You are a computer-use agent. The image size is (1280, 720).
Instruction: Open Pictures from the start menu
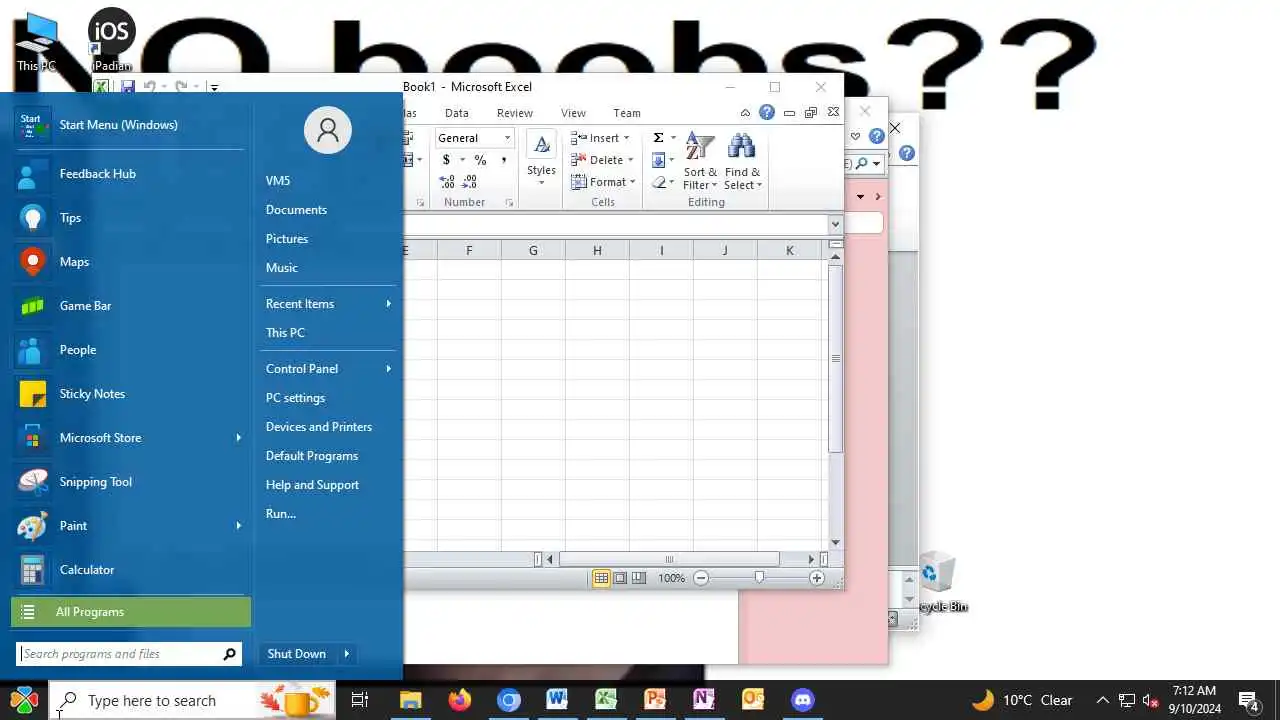pyautogui.click(x=287, y=239)
